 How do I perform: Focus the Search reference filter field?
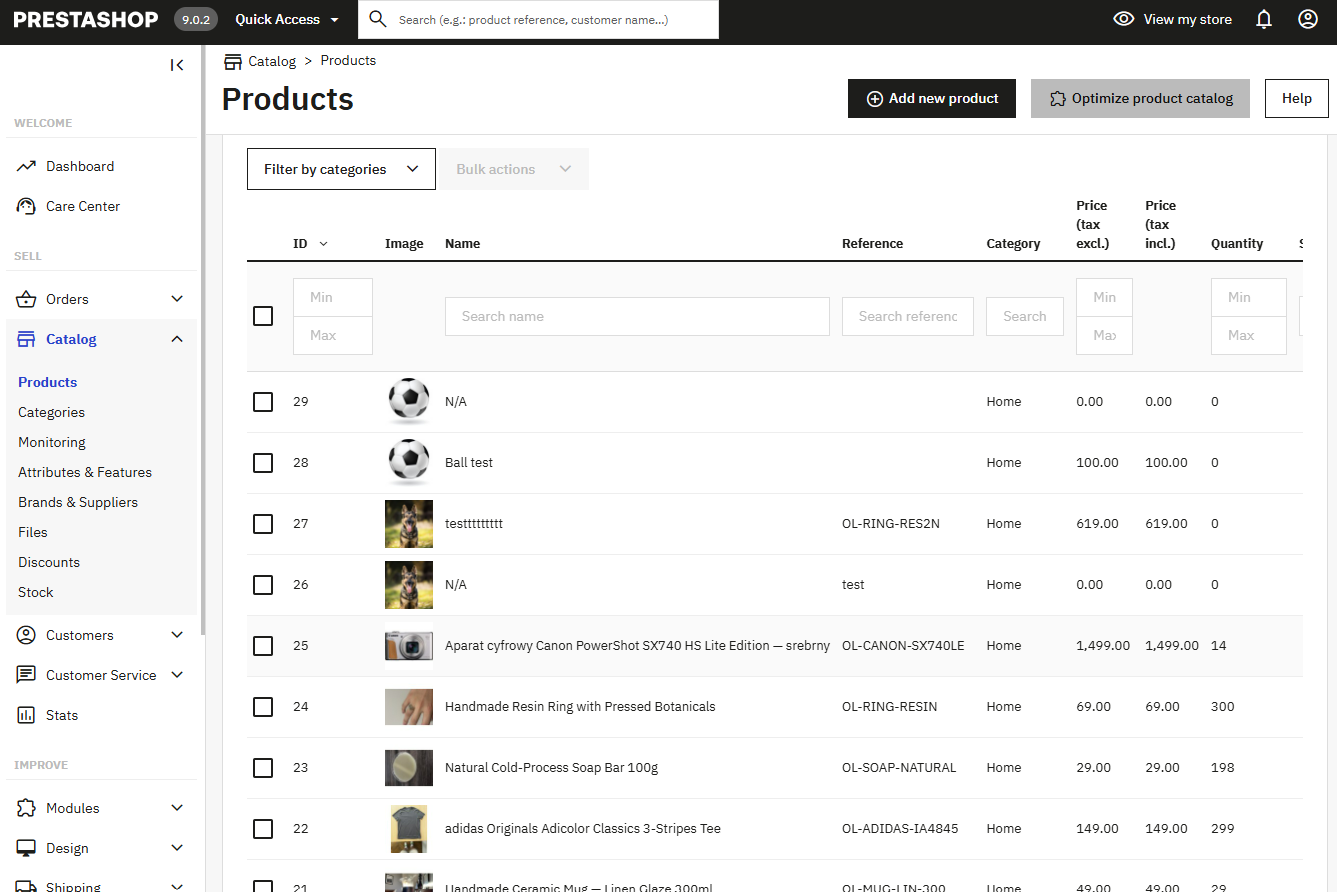coord(908,316)
